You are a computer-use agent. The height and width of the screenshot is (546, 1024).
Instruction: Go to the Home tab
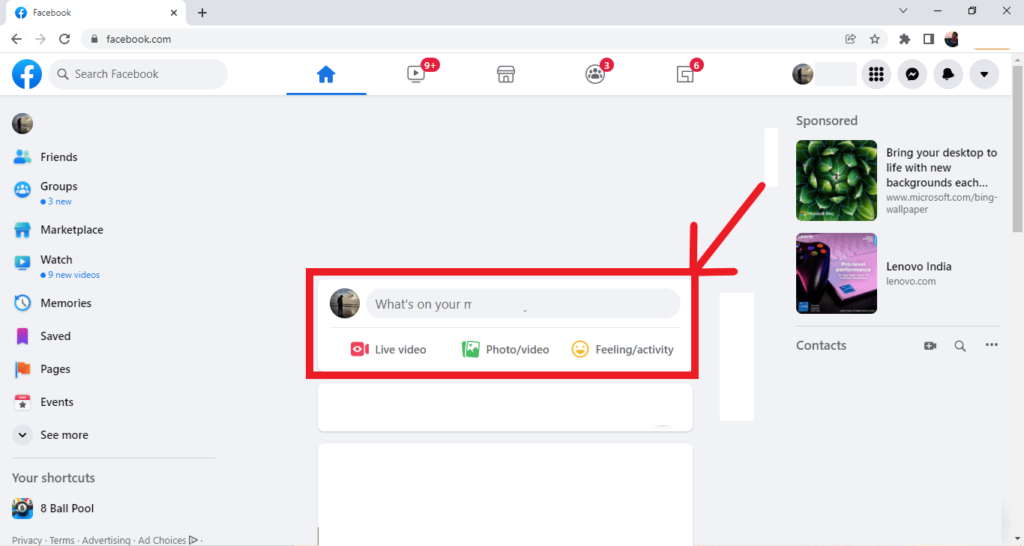tap(325, 74)
